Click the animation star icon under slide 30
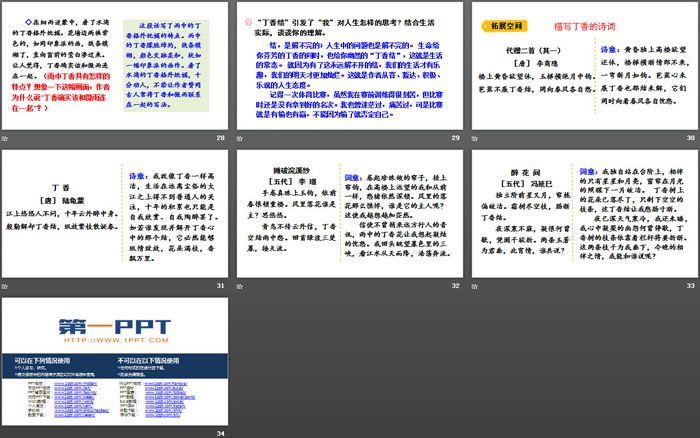Screen dimensions: 700x438 tap(474, 140)
